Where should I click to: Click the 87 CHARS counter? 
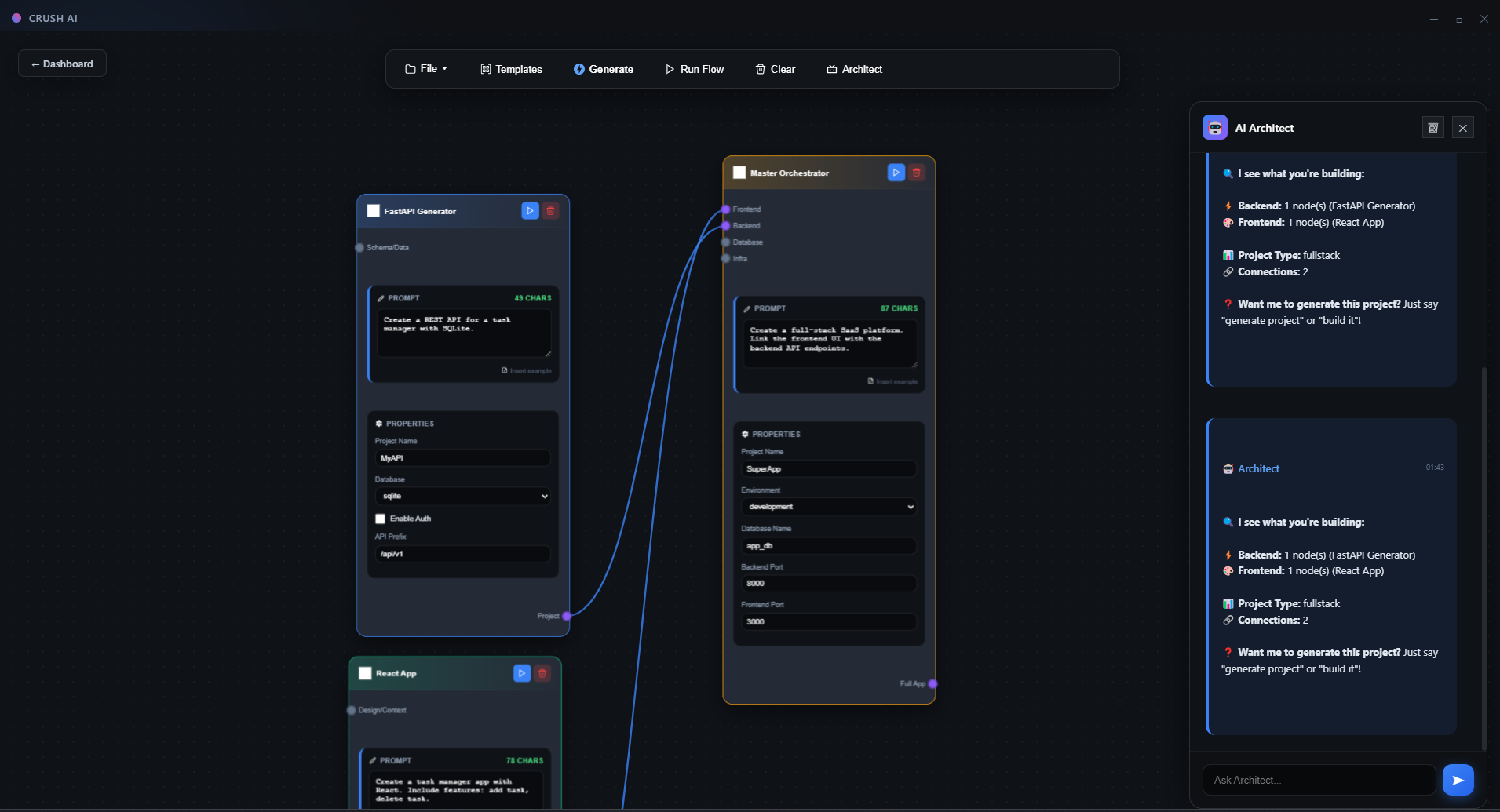point(899,308)
